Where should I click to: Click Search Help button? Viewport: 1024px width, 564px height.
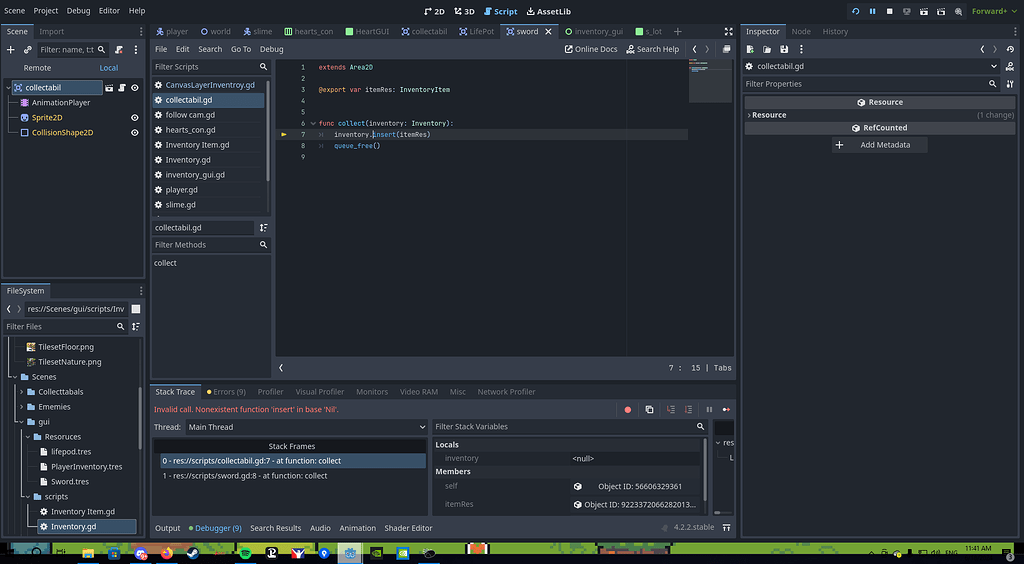click(x=652, y=50)
